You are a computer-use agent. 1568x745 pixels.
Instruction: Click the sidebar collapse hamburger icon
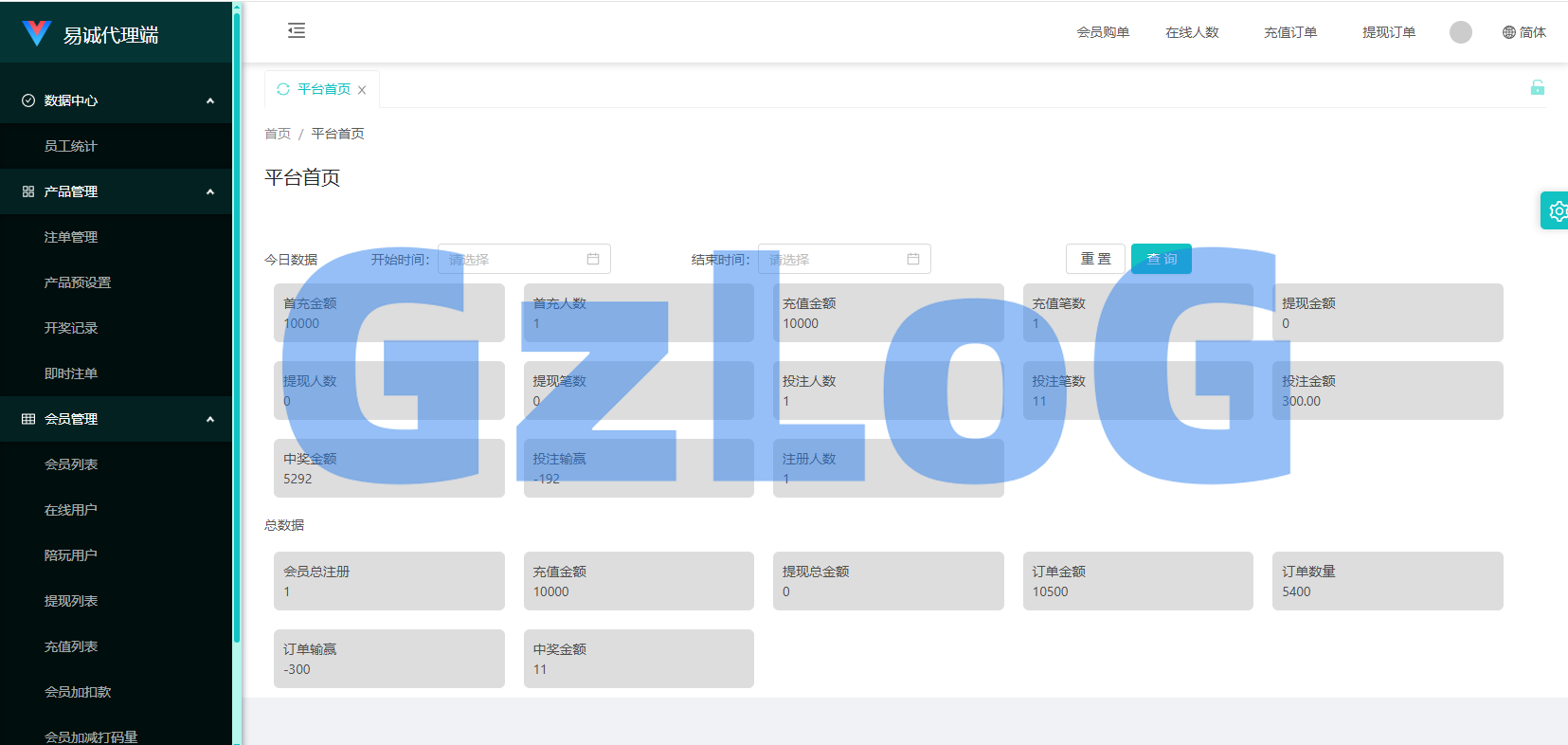(297, 31)
